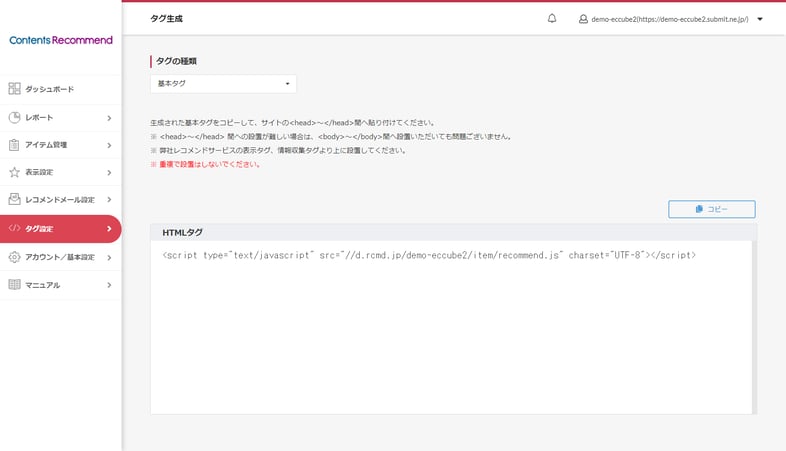
Task: Open the ダッシュボード menu item
Action: point(61,89)
